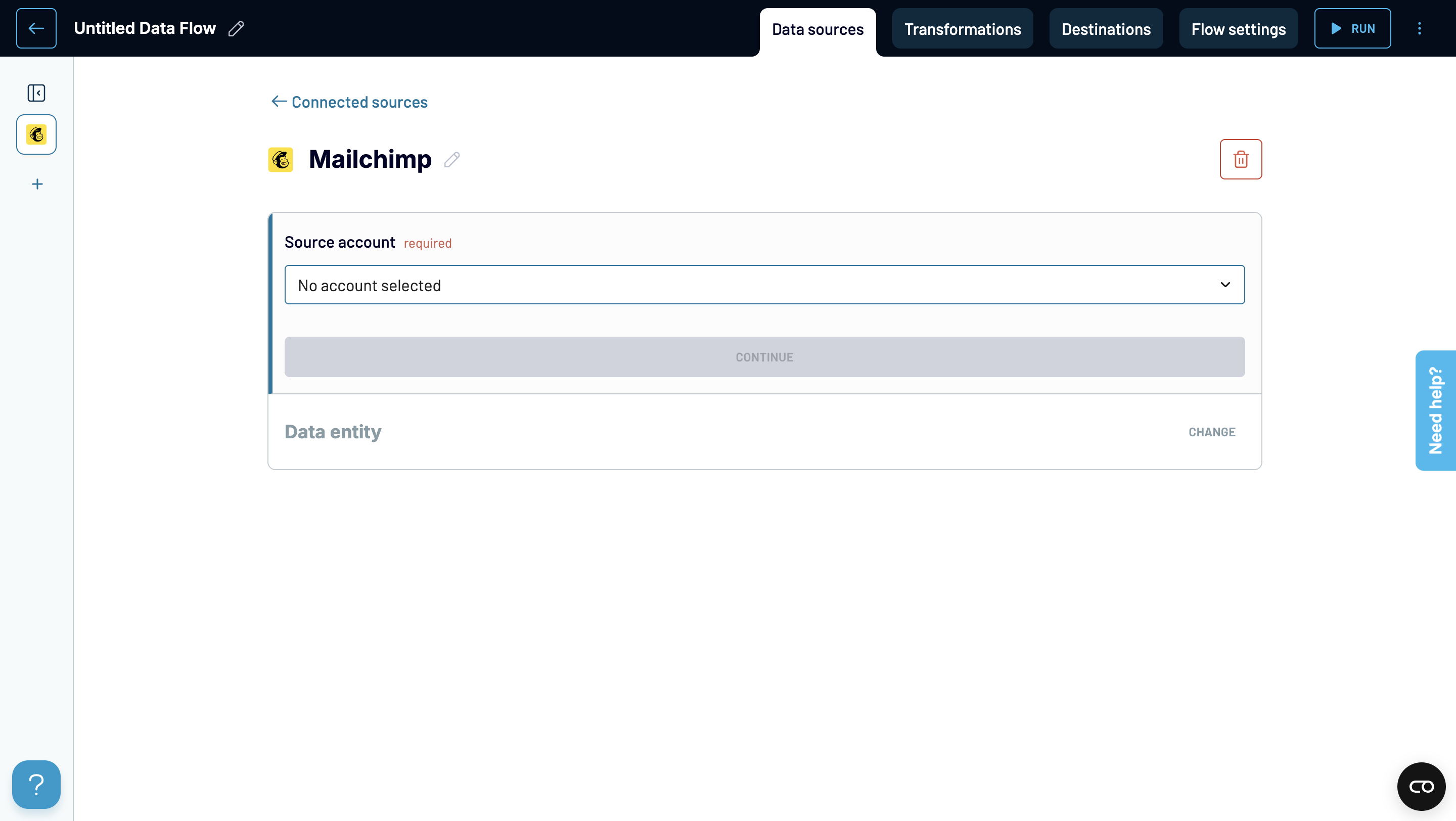Click the Source account dropdown chevron
The image size is (1456, 821).
(x=1225, y=285)
